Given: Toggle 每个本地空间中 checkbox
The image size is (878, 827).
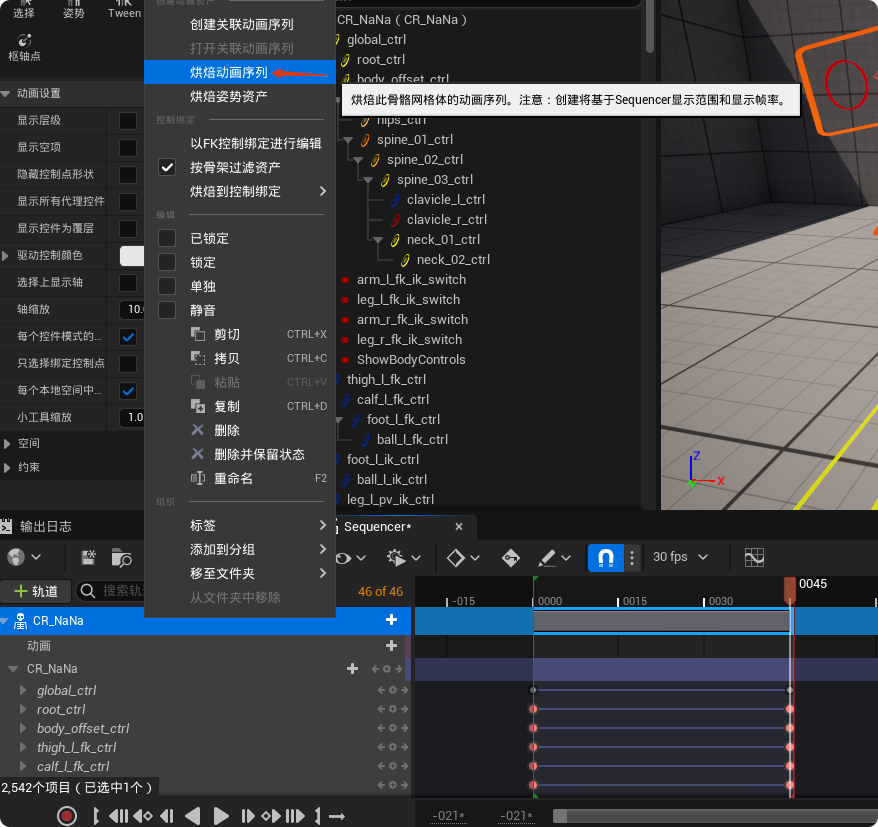Looking at the screenshot, I should [x=128, y=390].
